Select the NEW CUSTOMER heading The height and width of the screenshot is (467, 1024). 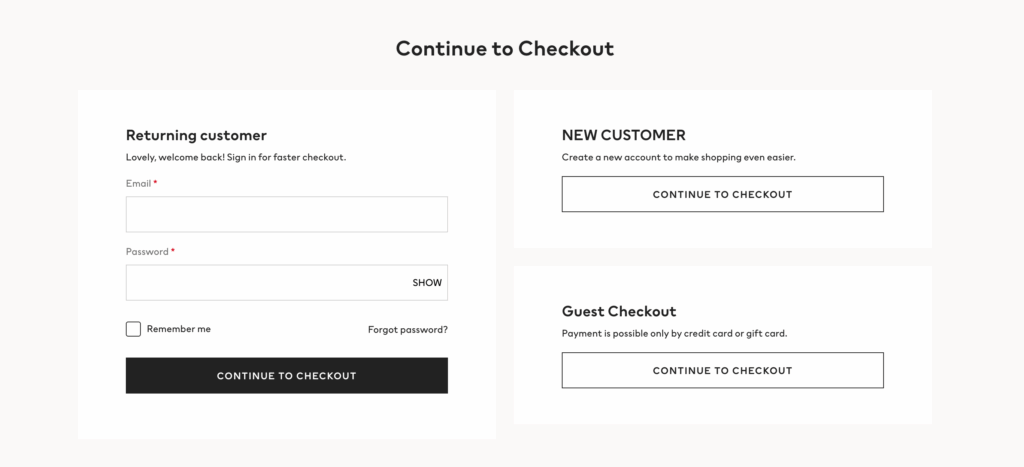pos(624,135)
